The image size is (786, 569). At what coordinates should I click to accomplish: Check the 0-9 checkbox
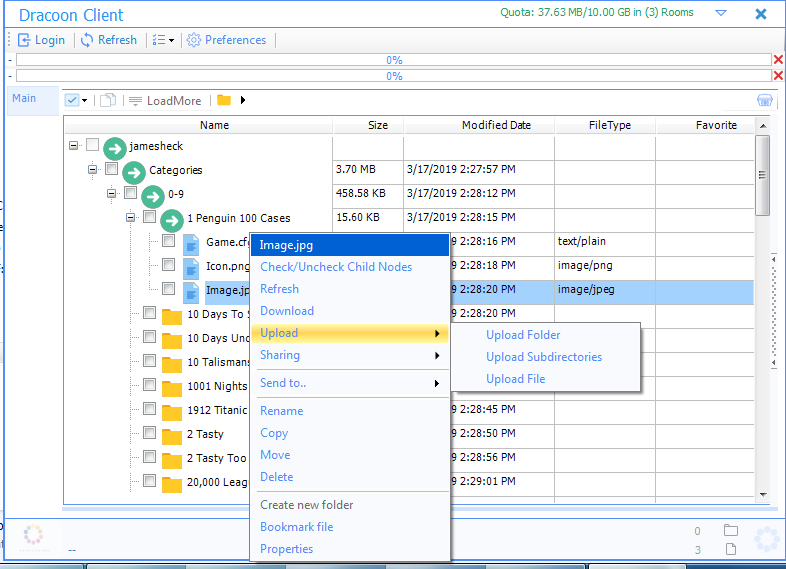click(x=130, y=193)
